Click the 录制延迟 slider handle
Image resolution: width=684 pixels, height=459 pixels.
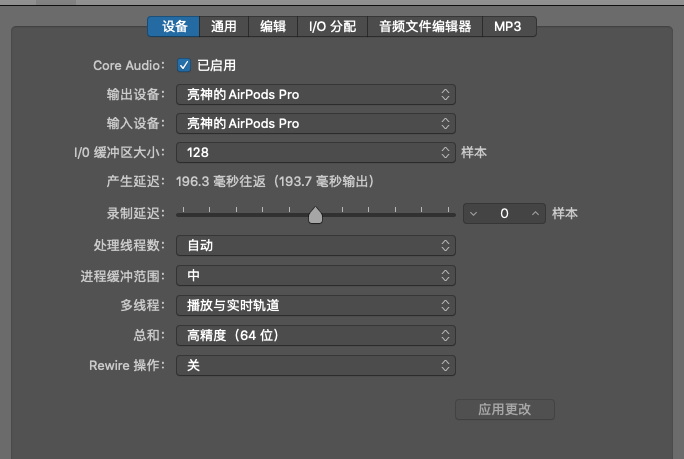click(315, 215)
